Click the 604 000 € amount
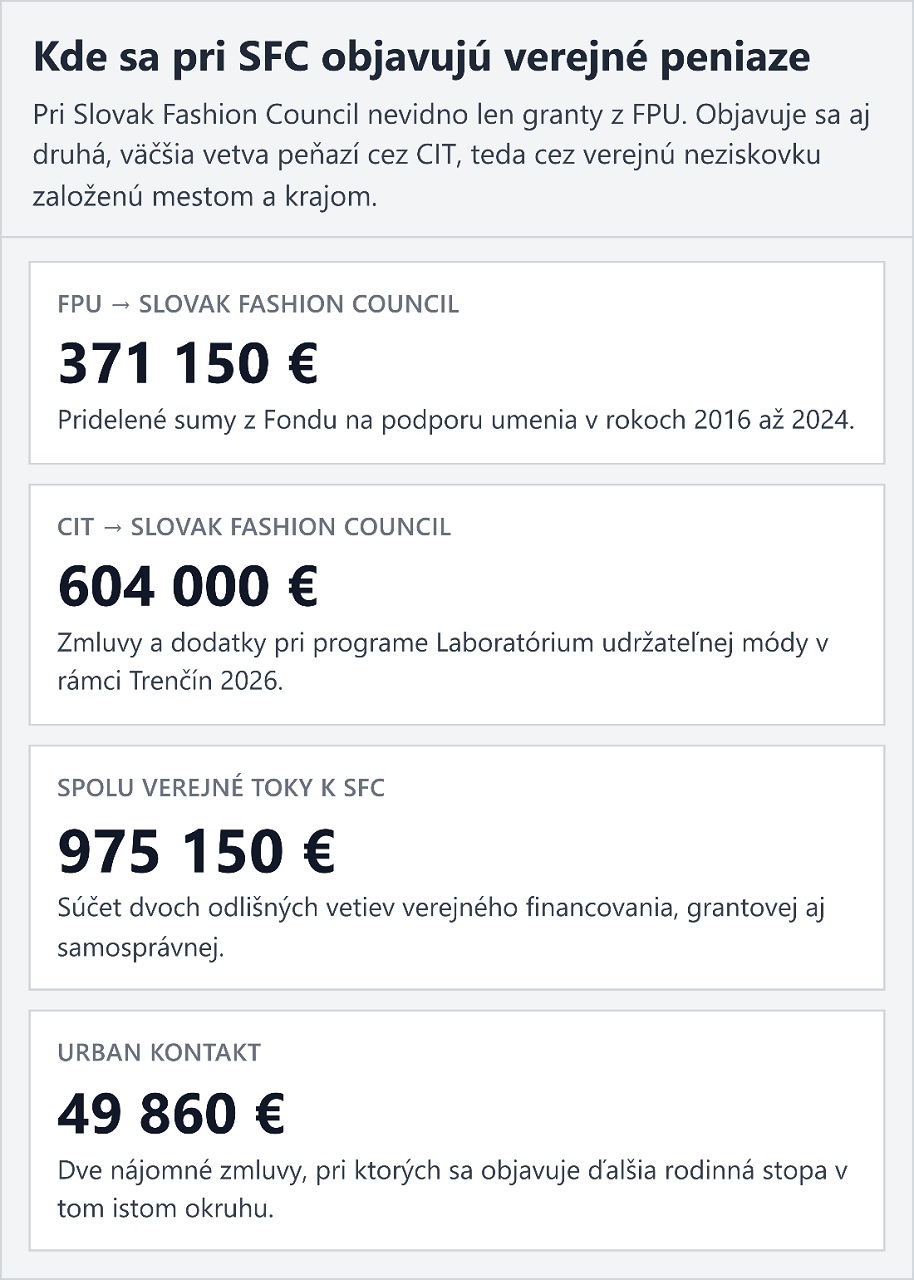914x1280 pixels. 188,586
